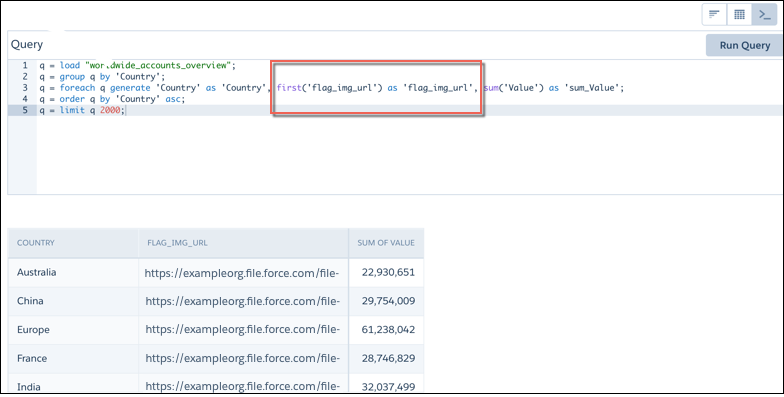Click the COUNTRY column header
Viewport: 784px width, 397px height.
point(36,243)
